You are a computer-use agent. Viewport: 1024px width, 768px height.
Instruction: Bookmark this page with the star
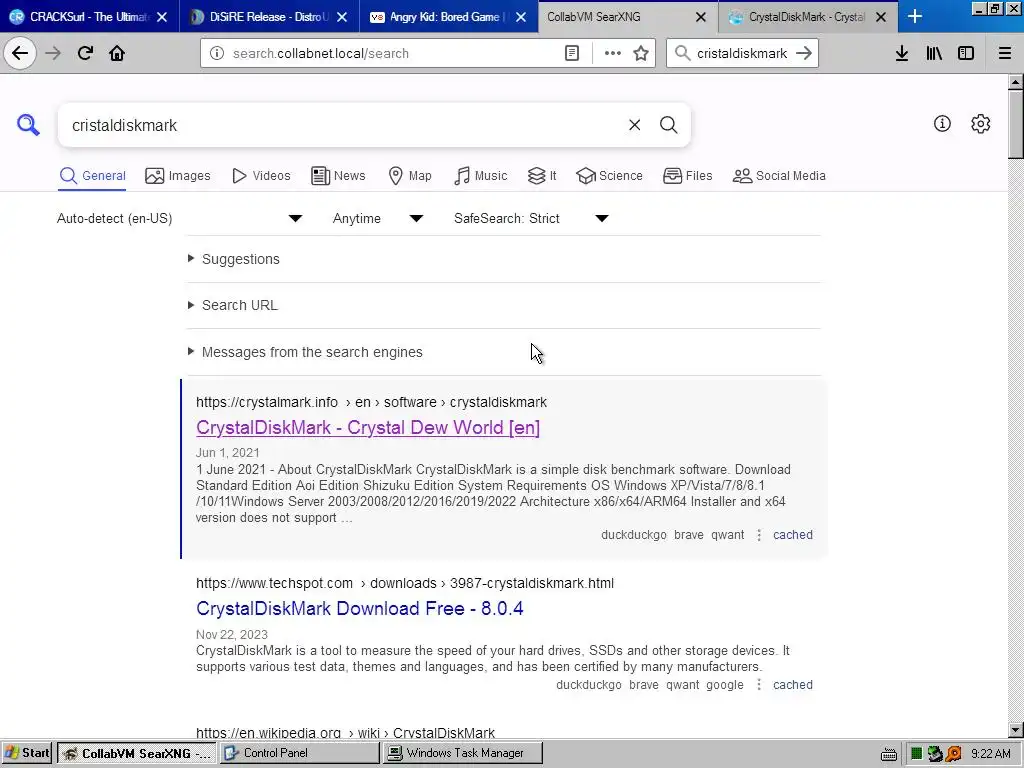pos(641,53)
